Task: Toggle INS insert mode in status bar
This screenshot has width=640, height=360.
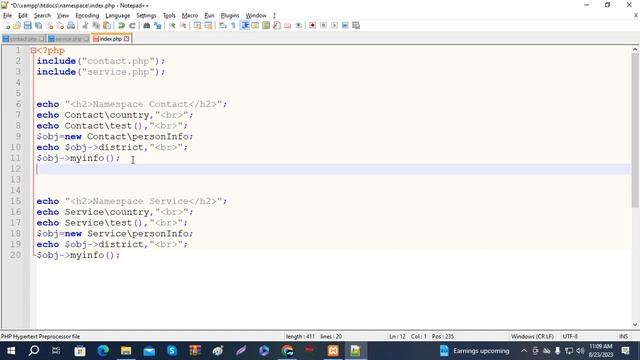Action: tap(623, 336)
